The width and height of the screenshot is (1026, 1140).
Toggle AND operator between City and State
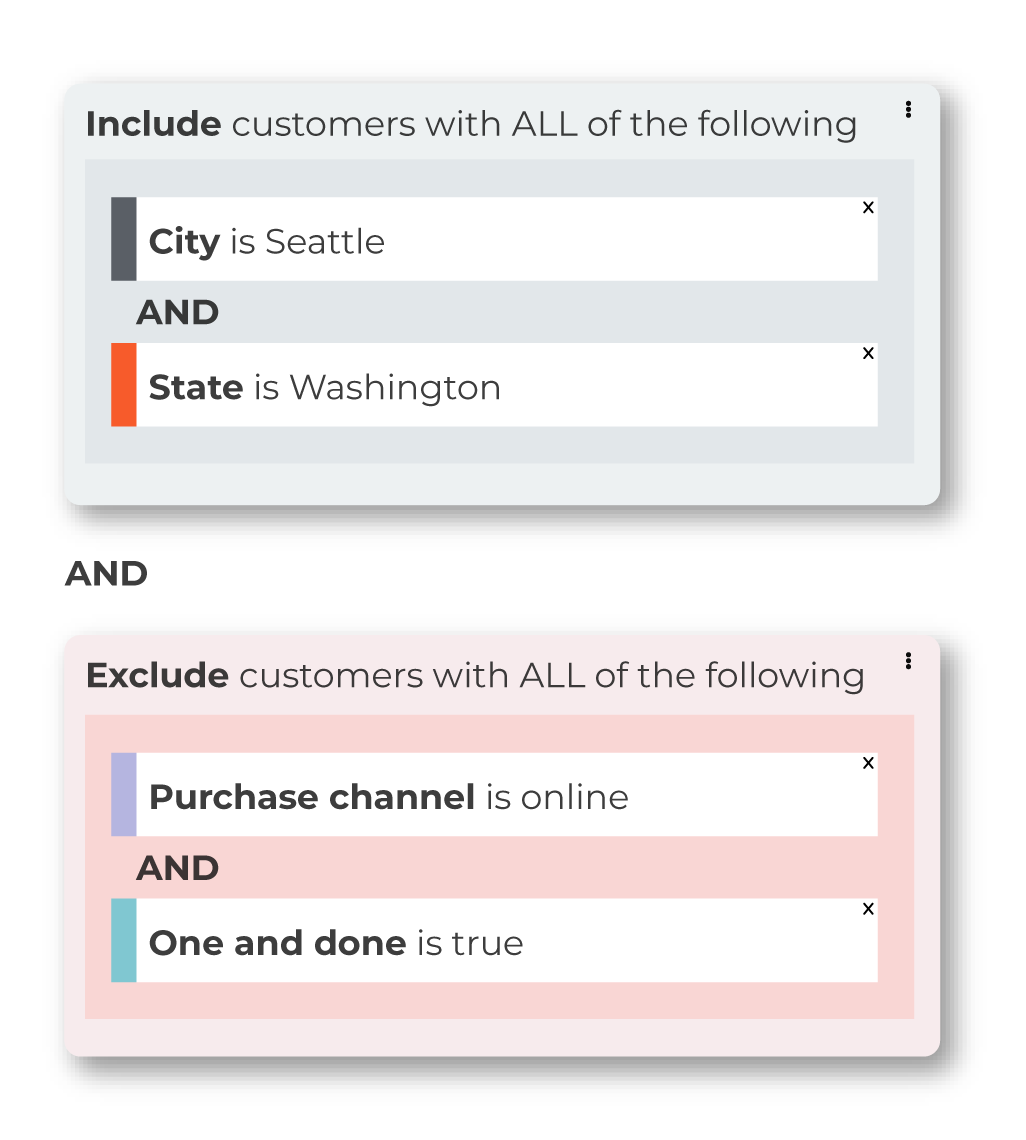[177, 313]
